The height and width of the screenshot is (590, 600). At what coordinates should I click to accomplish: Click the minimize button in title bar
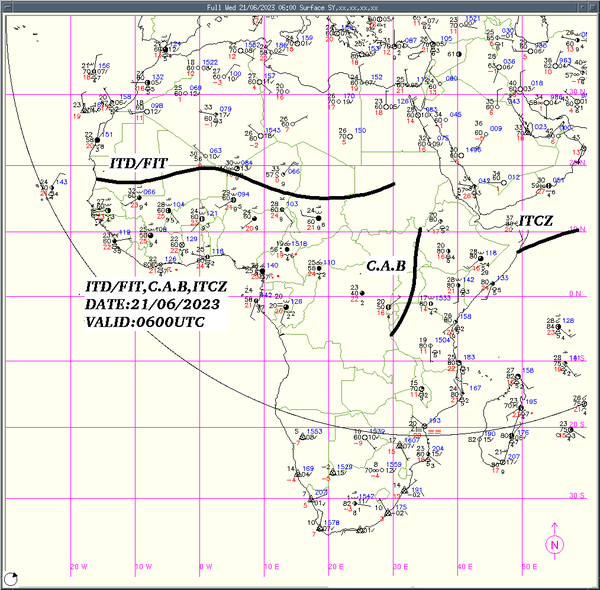tap(582, 7)
